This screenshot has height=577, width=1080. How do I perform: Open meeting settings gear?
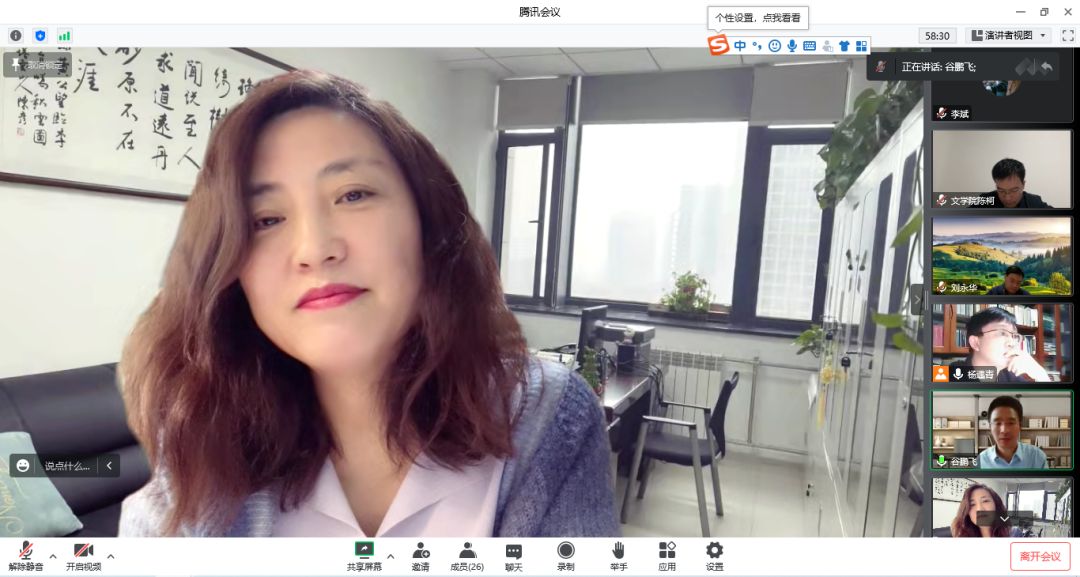coord(714,550)
